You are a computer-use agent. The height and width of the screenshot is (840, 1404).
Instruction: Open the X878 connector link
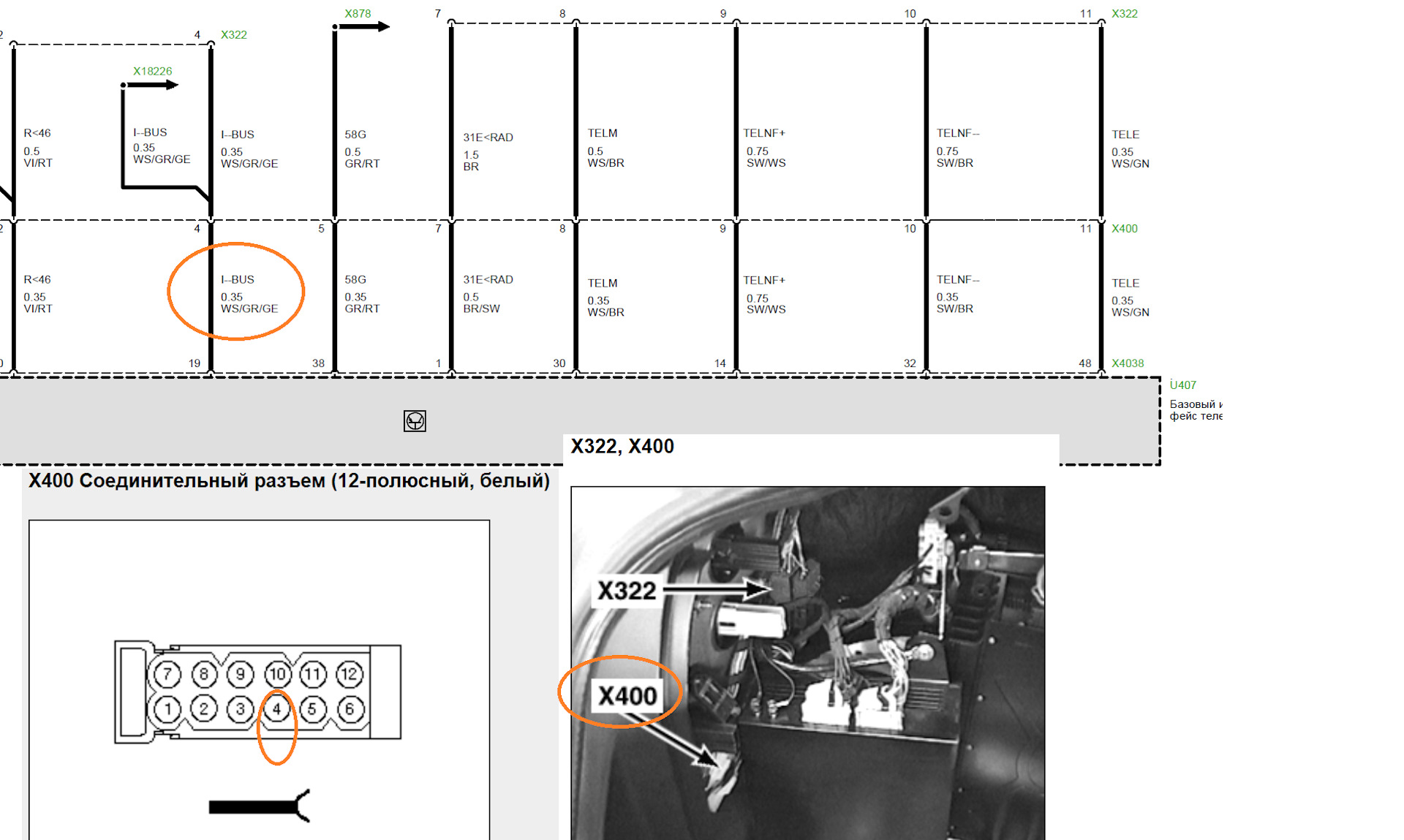[x=358, y=14]
